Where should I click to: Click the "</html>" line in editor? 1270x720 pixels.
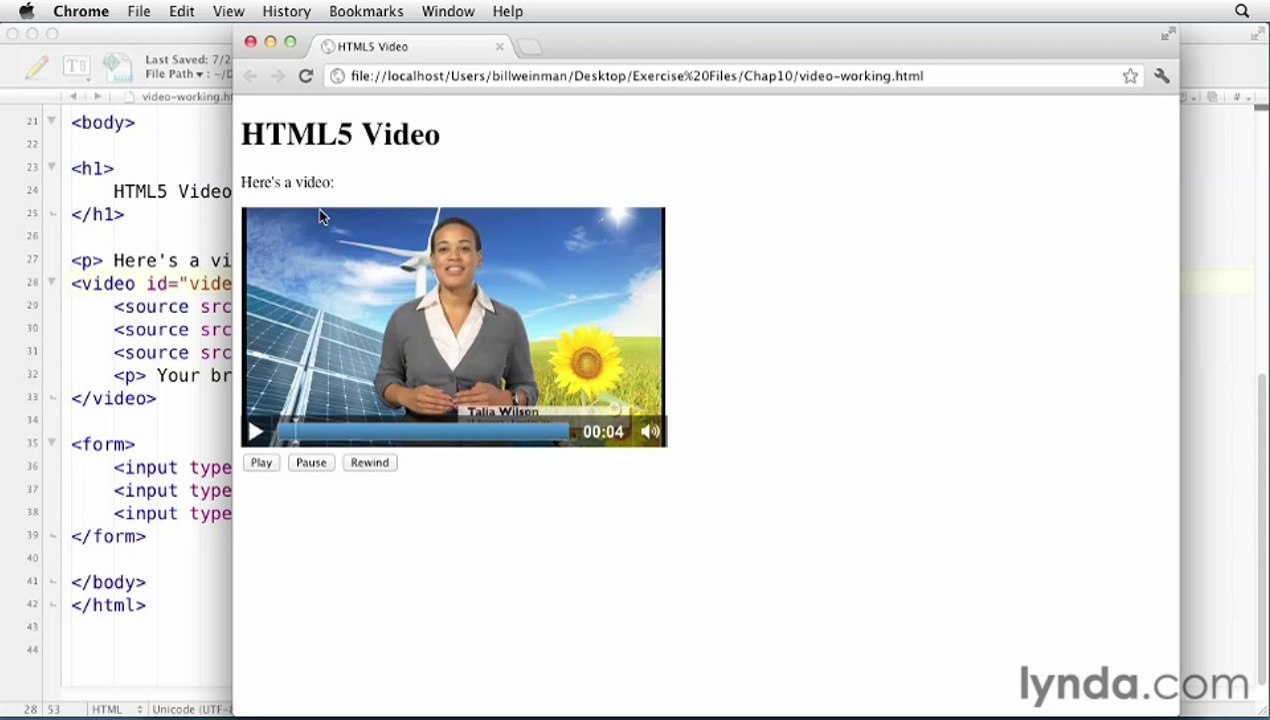[x=108, y=605]
